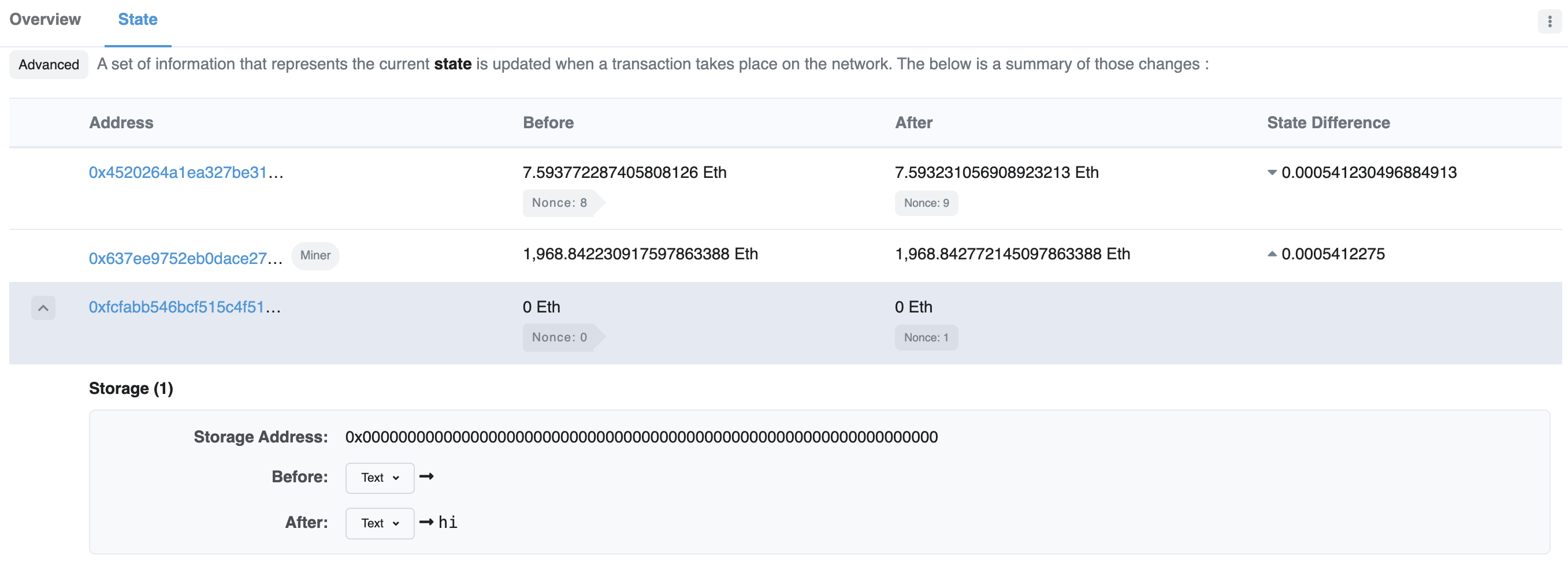This screenshot has width=1568, height=588.
Task: Click the Miner badge label
Action: pyautogui.click(x=315, y=256)
